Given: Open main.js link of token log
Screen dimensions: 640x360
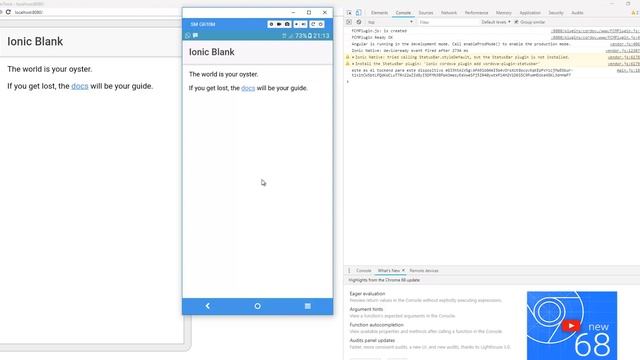Looking at the screenshot, I should (x=628, y=70).
